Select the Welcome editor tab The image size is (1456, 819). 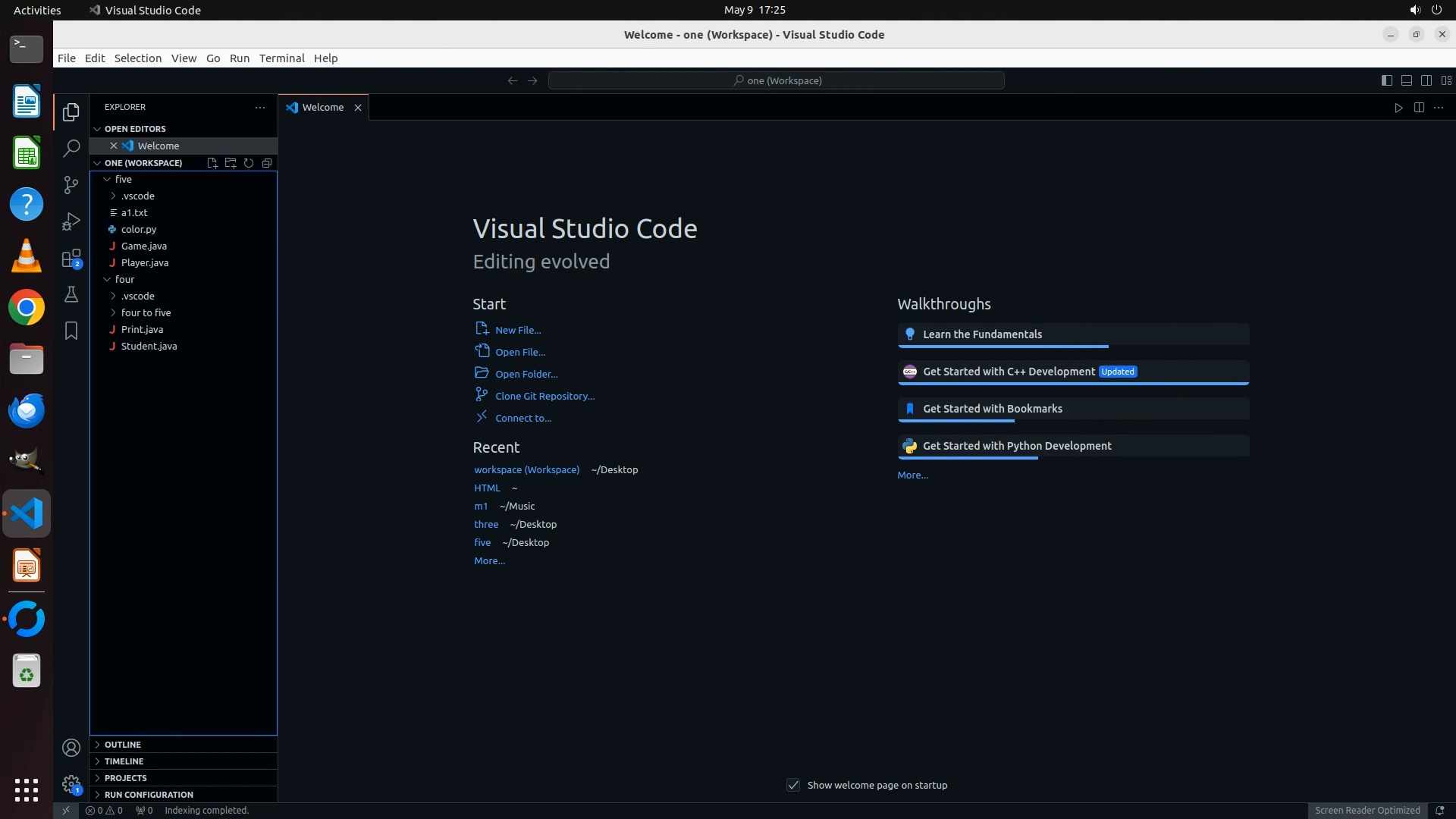323,108
